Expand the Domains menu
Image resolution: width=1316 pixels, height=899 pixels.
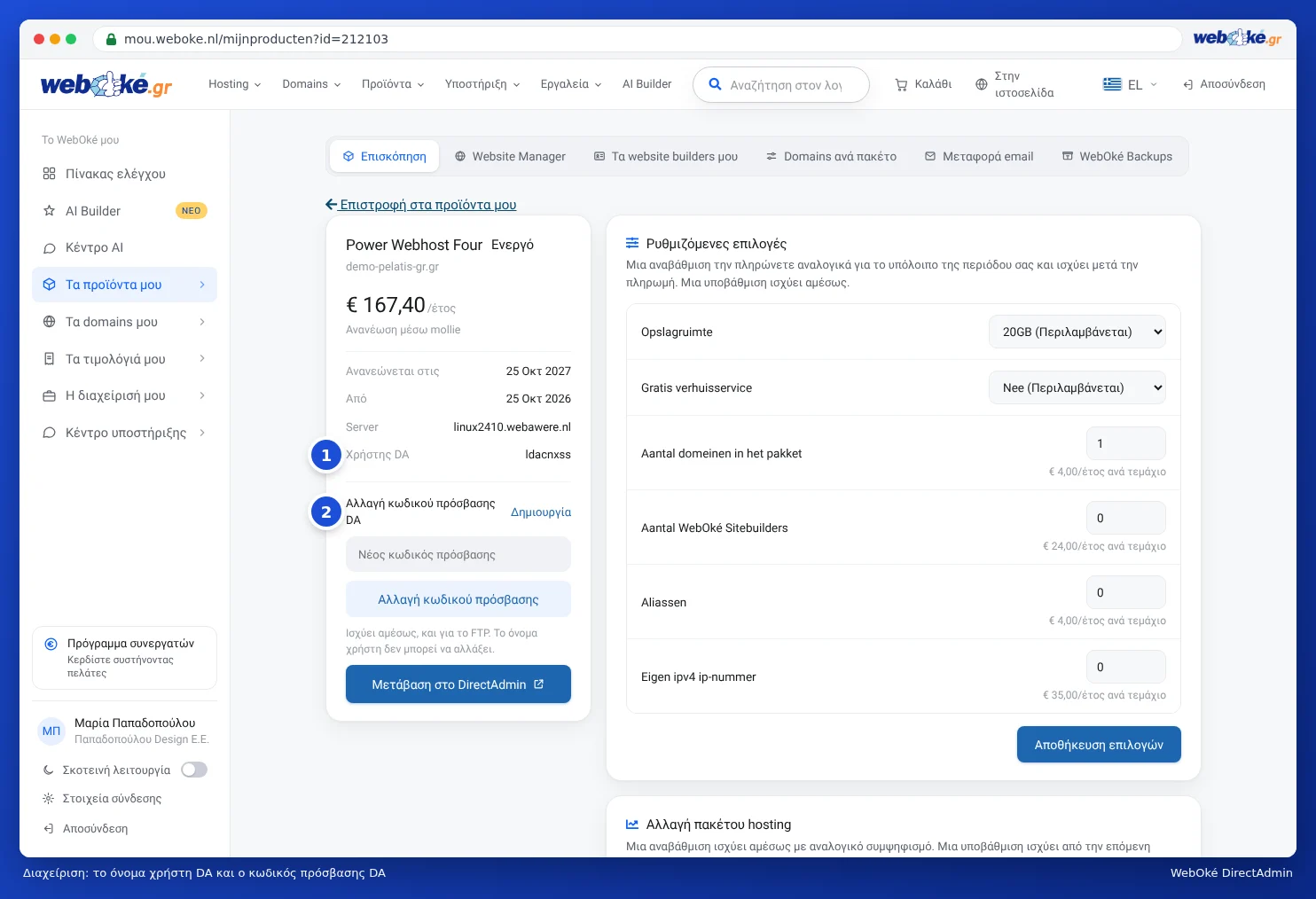(311, 84)
